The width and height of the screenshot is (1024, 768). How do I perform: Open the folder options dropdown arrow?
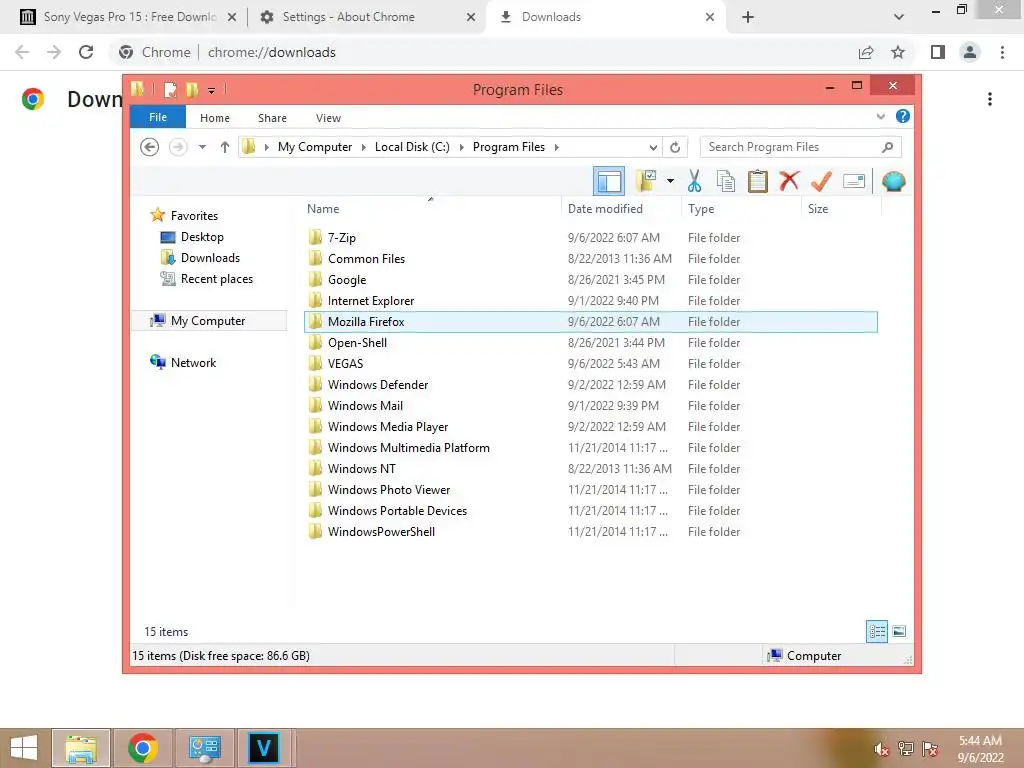[x=670, y=181]
